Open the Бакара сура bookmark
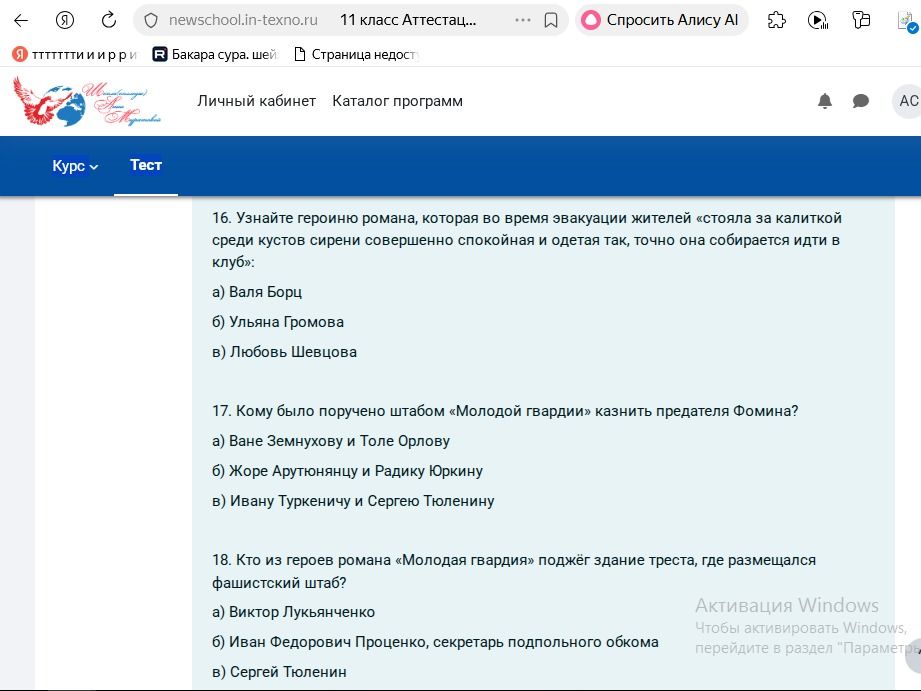Viewport: 921px width, 691px height. [215, 55]
